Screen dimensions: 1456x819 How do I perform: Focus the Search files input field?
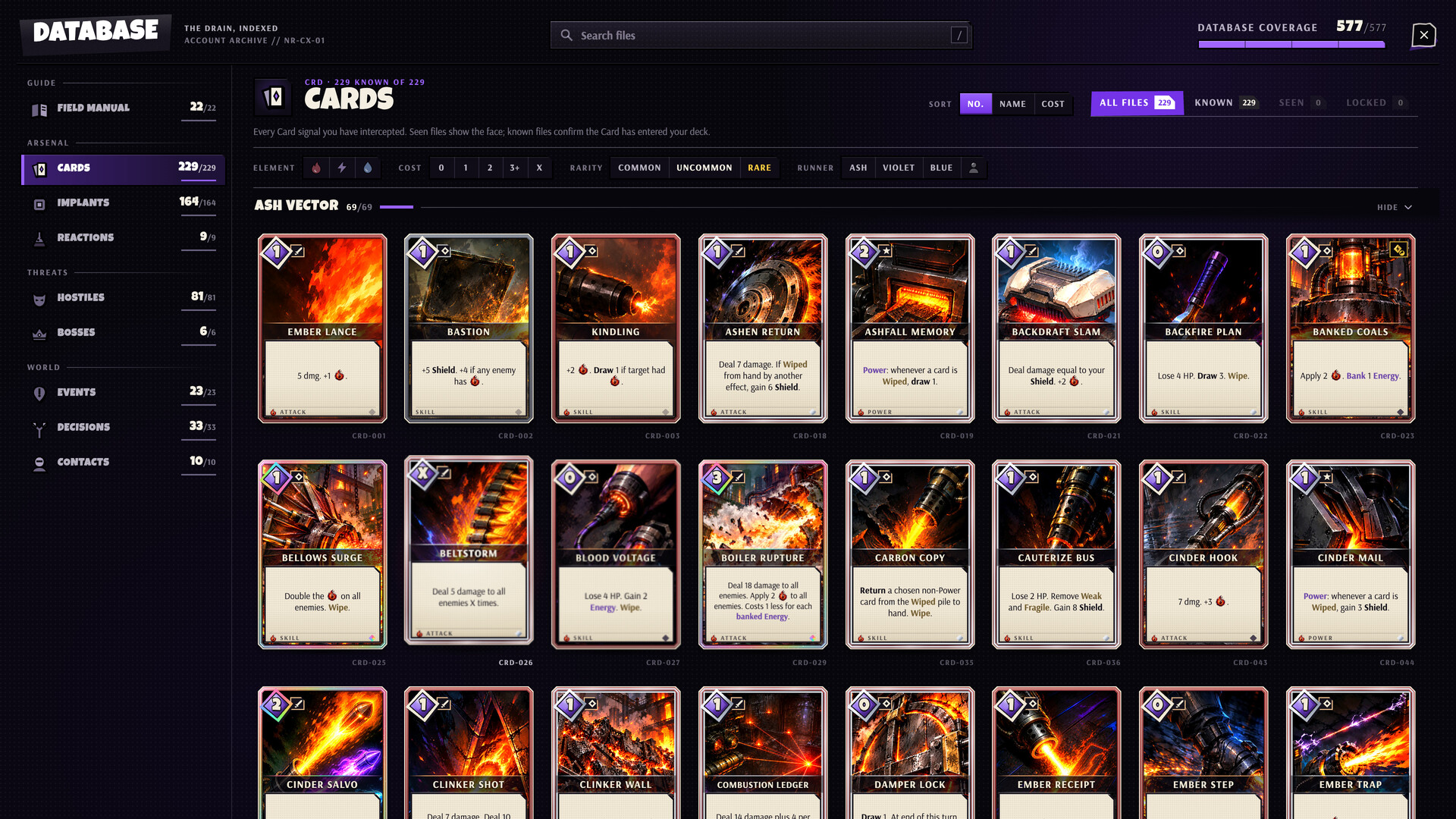point(761,36)
